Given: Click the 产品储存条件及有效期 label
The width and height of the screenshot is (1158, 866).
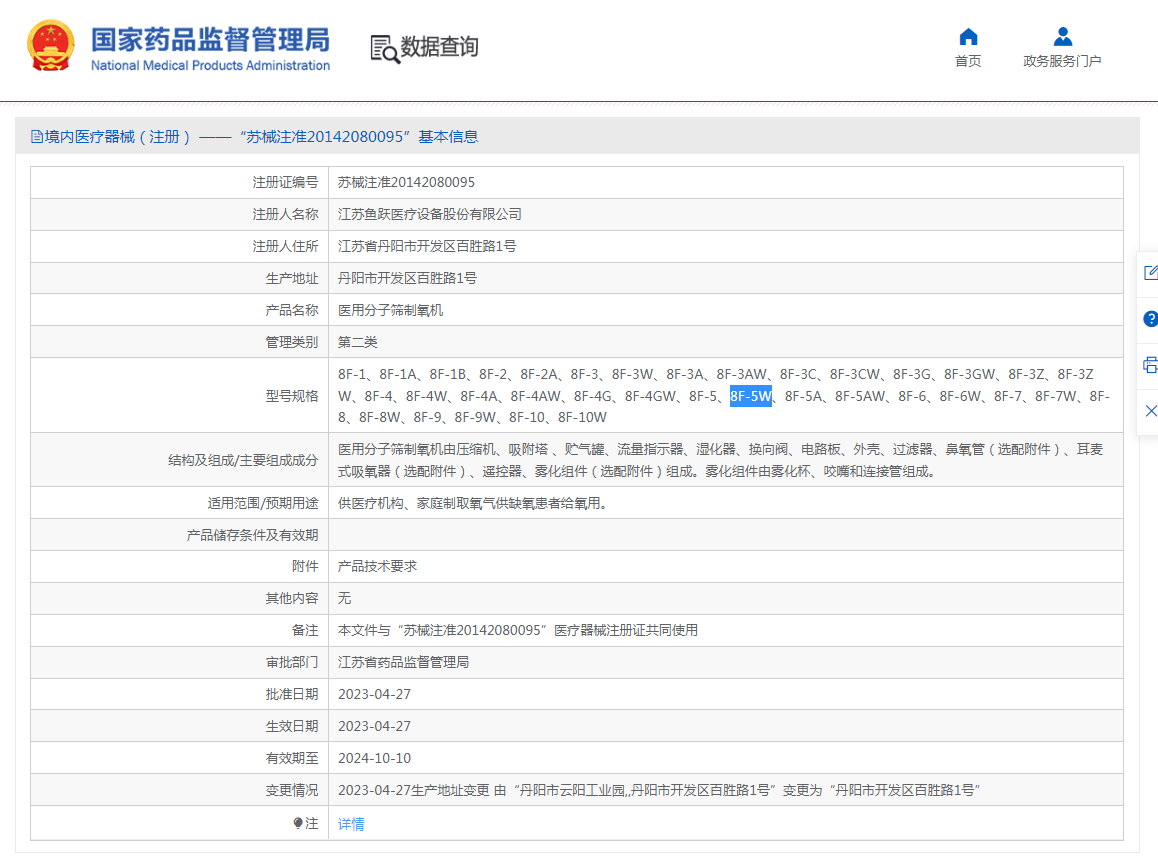Looking at the screenshot, I should tap(253, 535).
